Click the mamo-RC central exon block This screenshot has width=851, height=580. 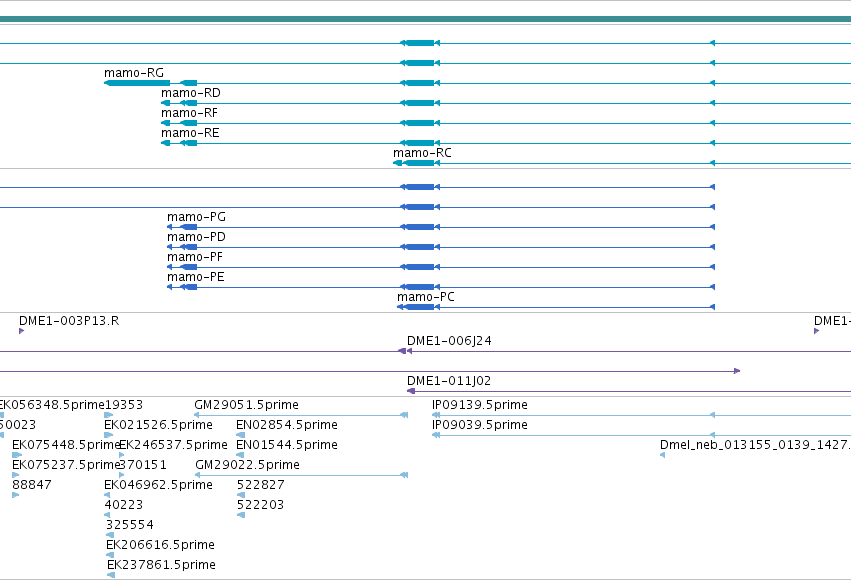click(418, 163)
